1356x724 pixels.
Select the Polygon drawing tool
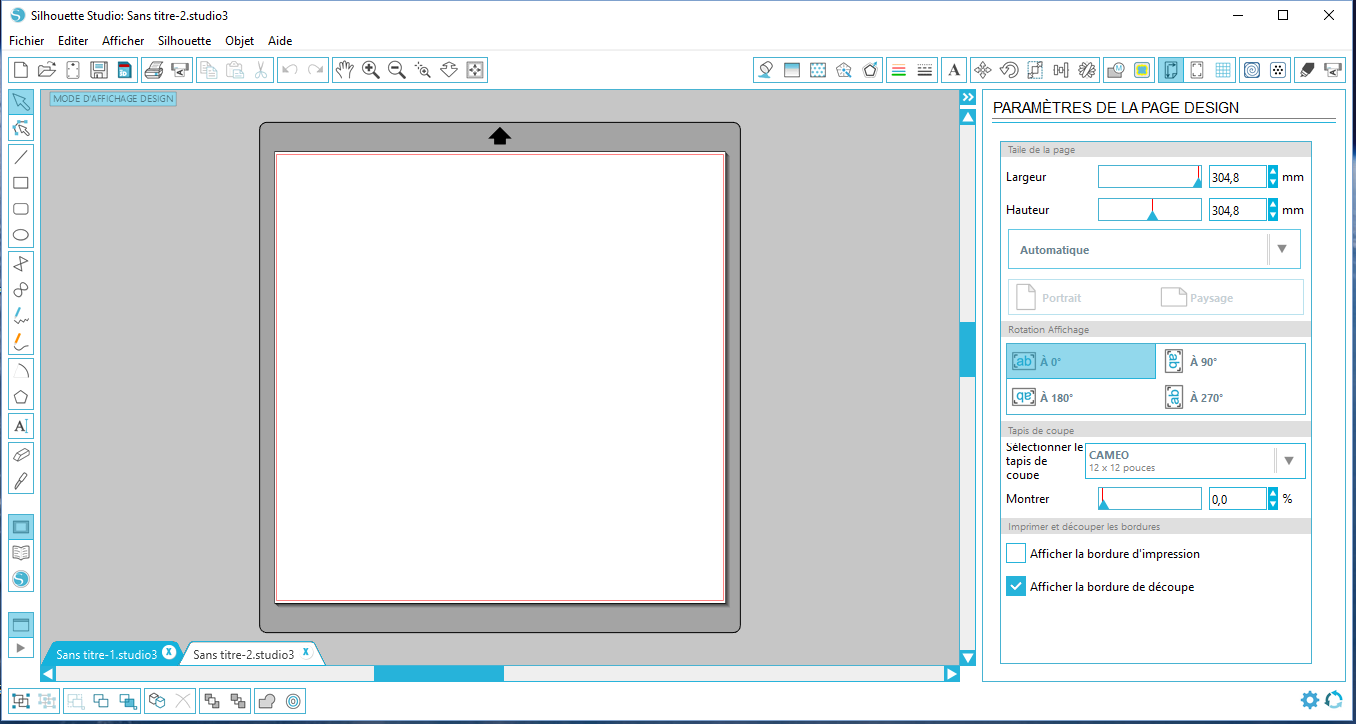(20, 397)
